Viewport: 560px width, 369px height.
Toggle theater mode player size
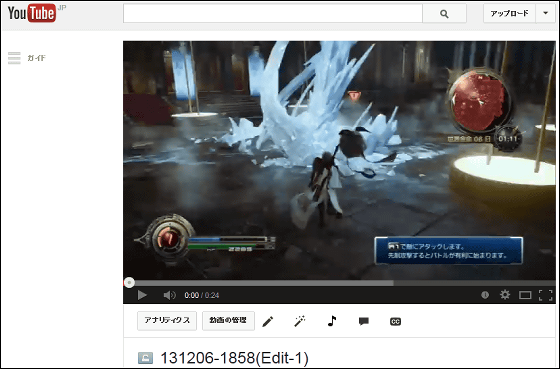click(525, 295)
